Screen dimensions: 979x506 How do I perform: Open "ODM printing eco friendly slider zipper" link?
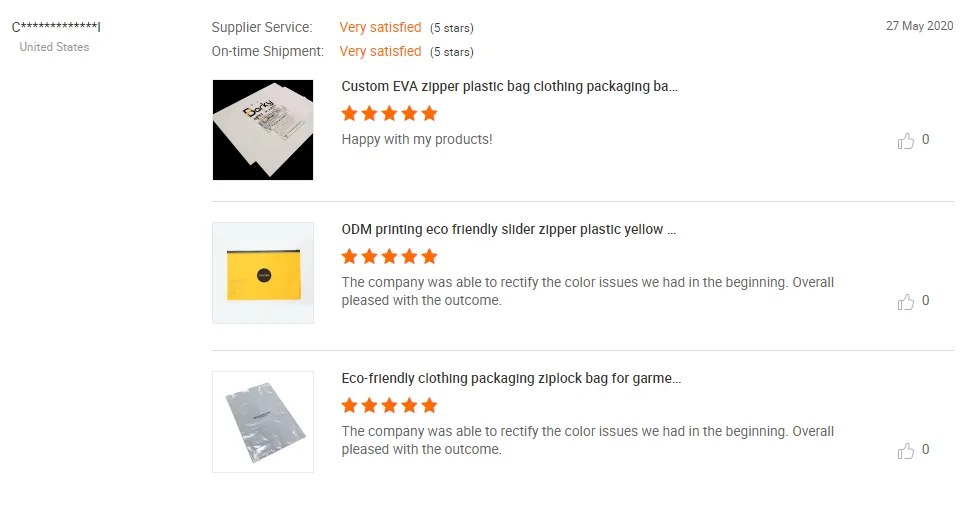click(509, 230)
